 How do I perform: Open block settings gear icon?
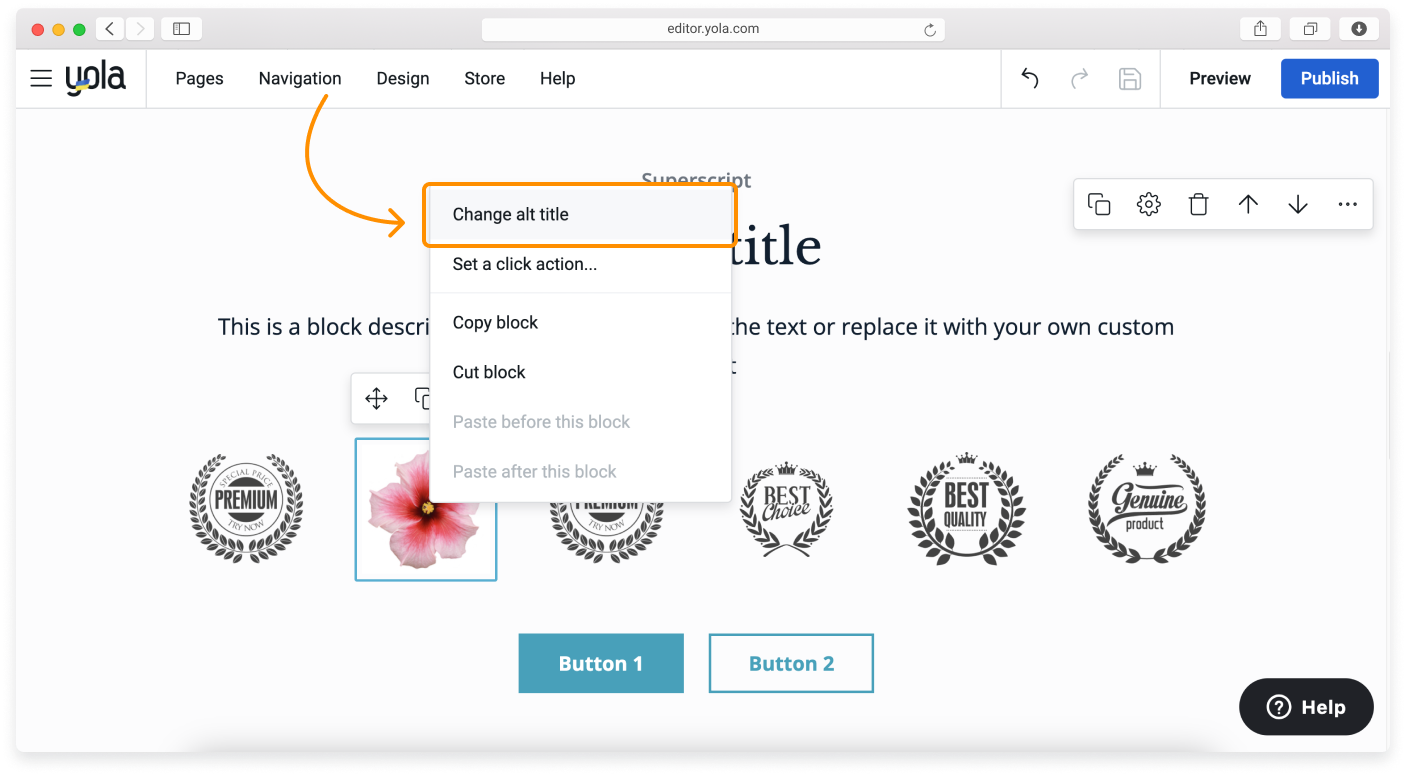click(x=1149, y=204)
